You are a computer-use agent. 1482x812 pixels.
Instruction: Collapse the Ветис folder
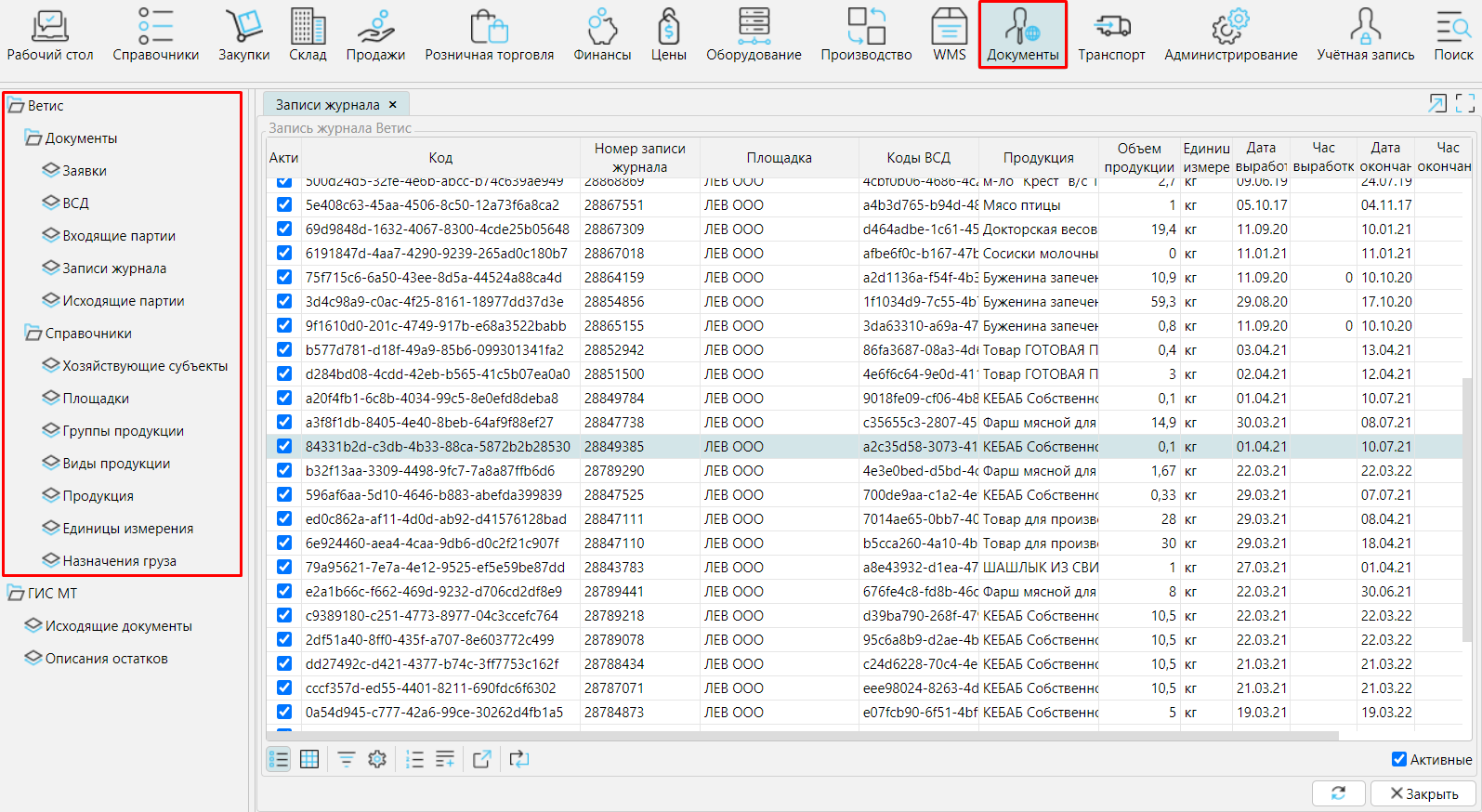coord(17,106)
